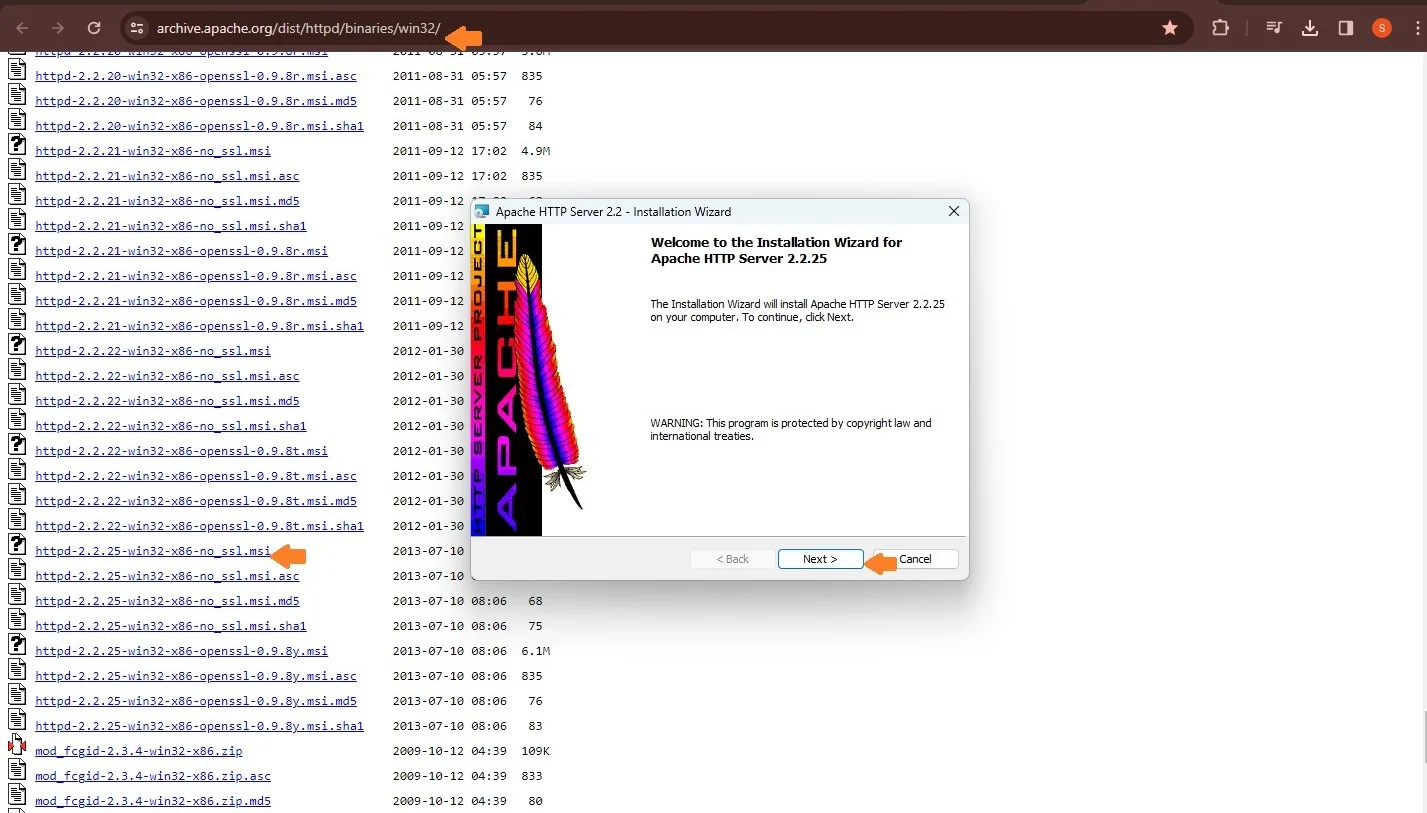Click text icon beside mod_fcgid-2.3.4-win32-x86.zip.md5

pyautogui.click(x=17, y=795)
